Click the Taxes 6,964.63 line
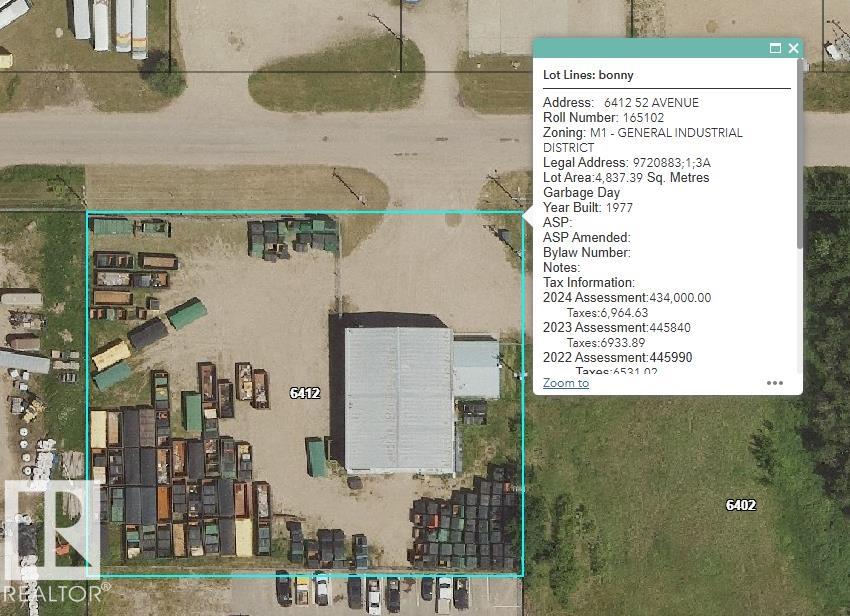The image size is (850, 616). [621, 313]
